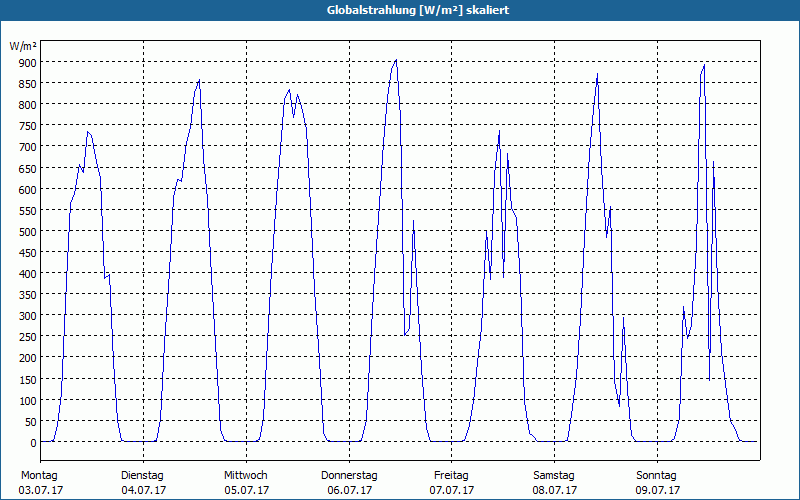This screenshot has width=800, height=500.
Task: Click Sunday's curve peak near 890
Action: 704,65
